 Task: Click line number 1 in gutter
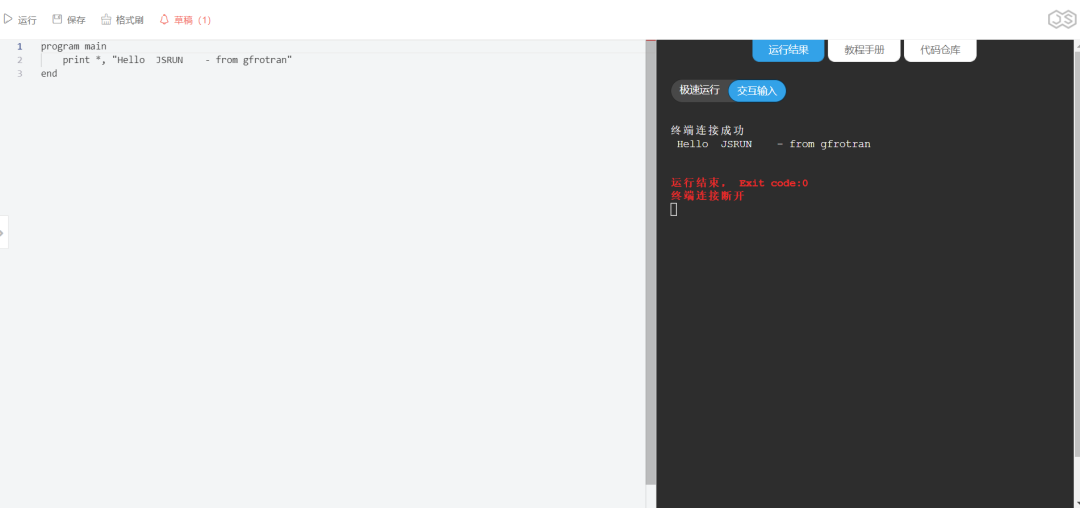[19, 47]
